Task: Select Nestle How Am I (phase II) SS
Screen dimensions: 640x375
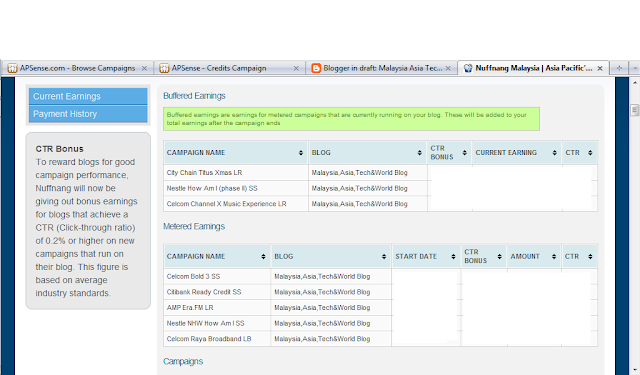Action: pos(212,188)
